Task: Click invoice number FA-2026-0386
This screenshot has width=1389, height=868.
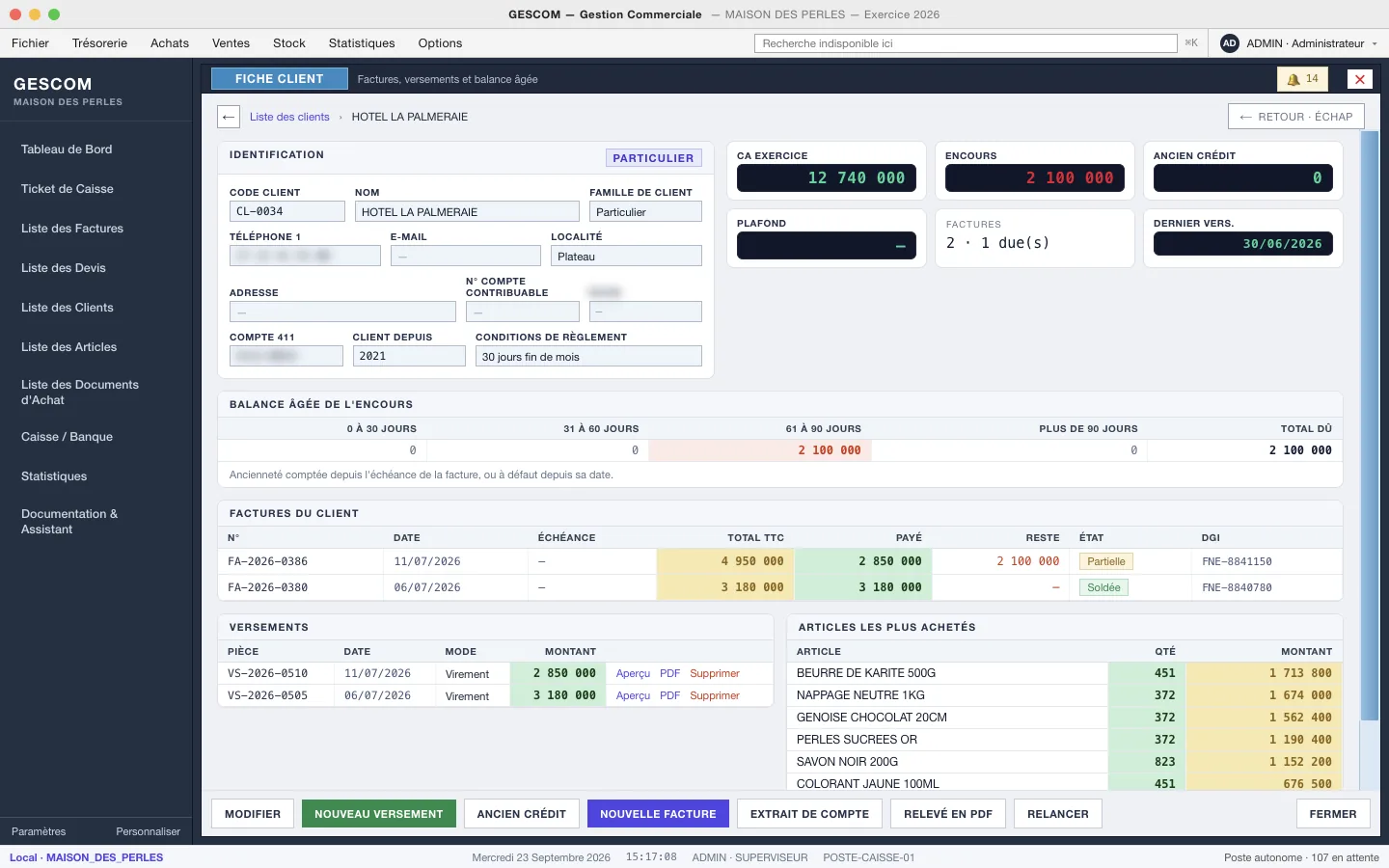Action: 268,561
